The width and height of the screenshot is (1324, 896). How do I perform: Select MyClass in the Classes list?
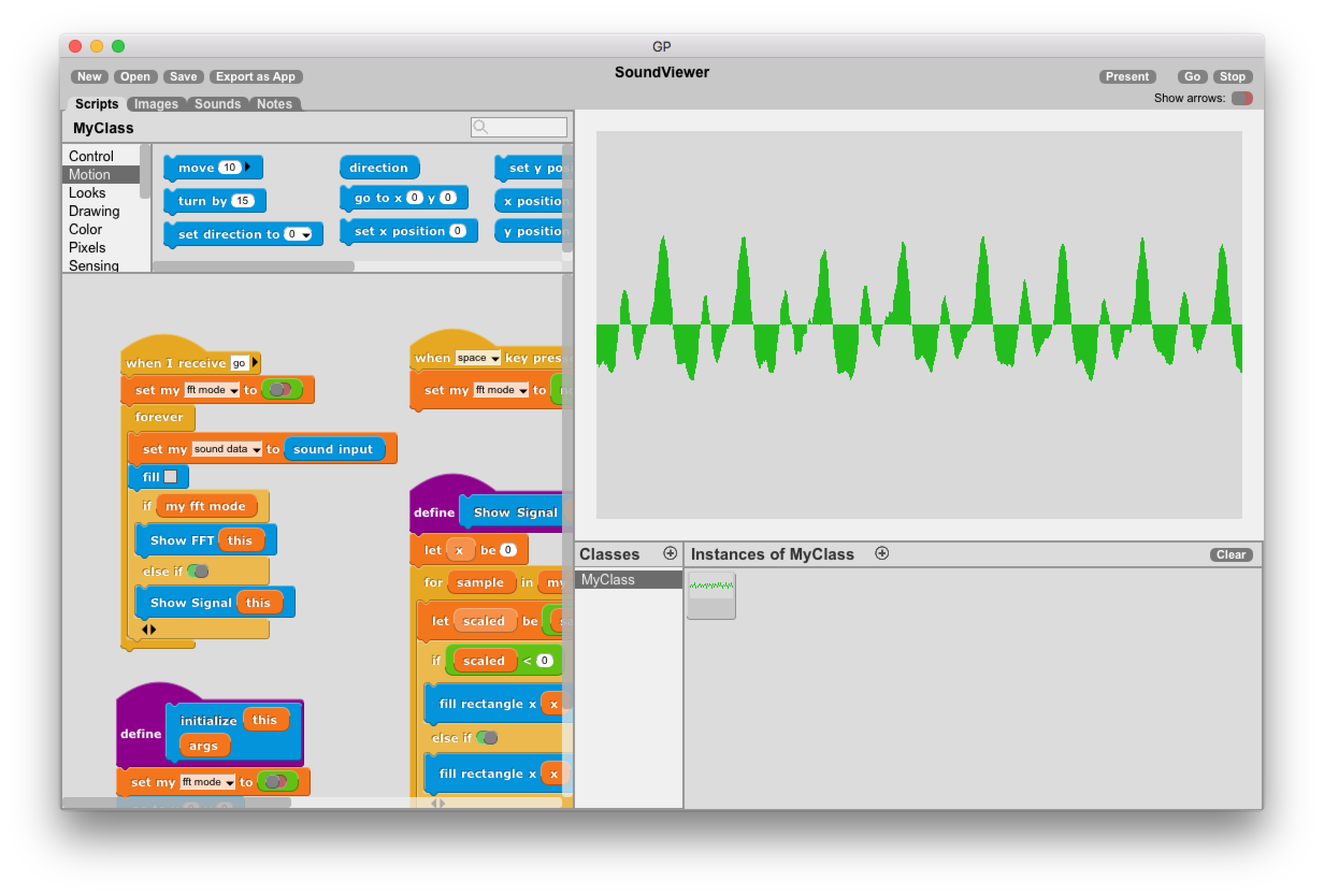pos(629,579)
